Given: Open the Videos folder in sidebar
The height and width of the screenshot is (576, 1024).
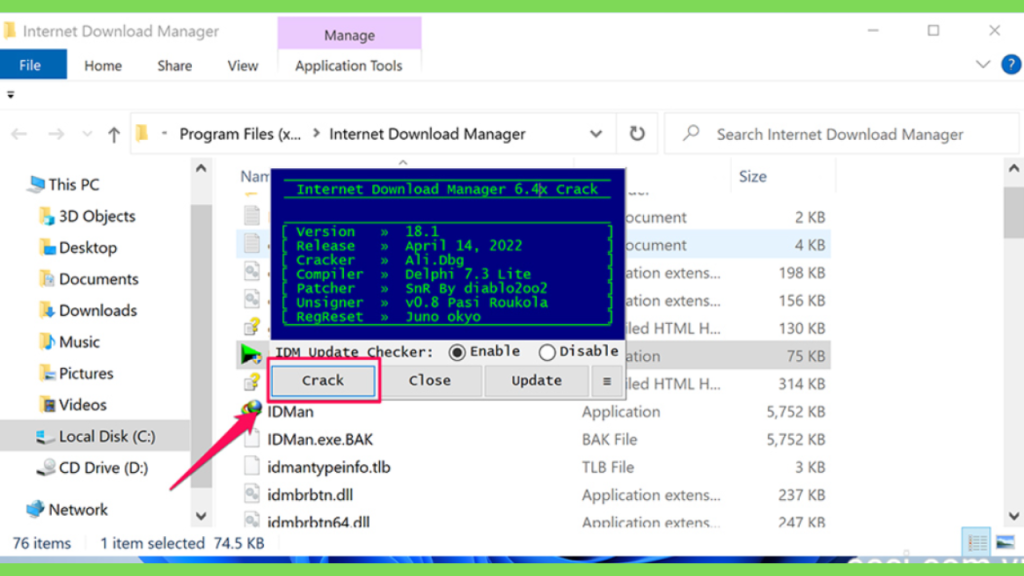Looking at the screenshot, I should tap(72, 404).
